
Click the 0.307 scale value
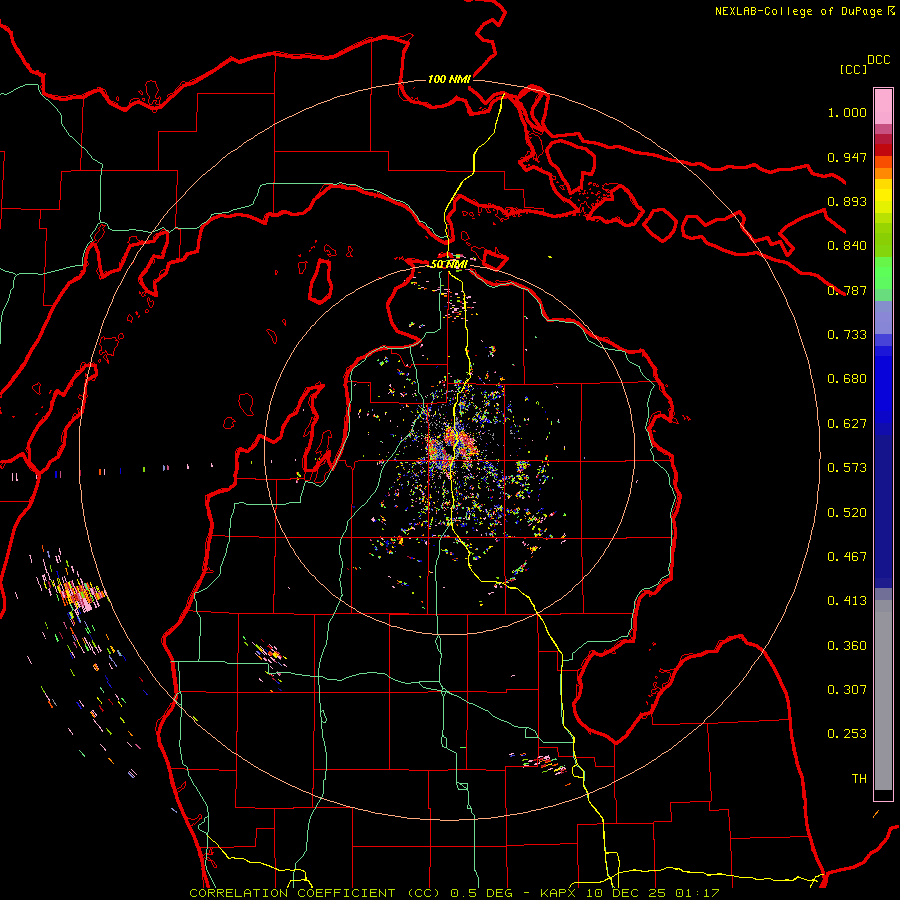pyautogui.click(x=847, y=690)
